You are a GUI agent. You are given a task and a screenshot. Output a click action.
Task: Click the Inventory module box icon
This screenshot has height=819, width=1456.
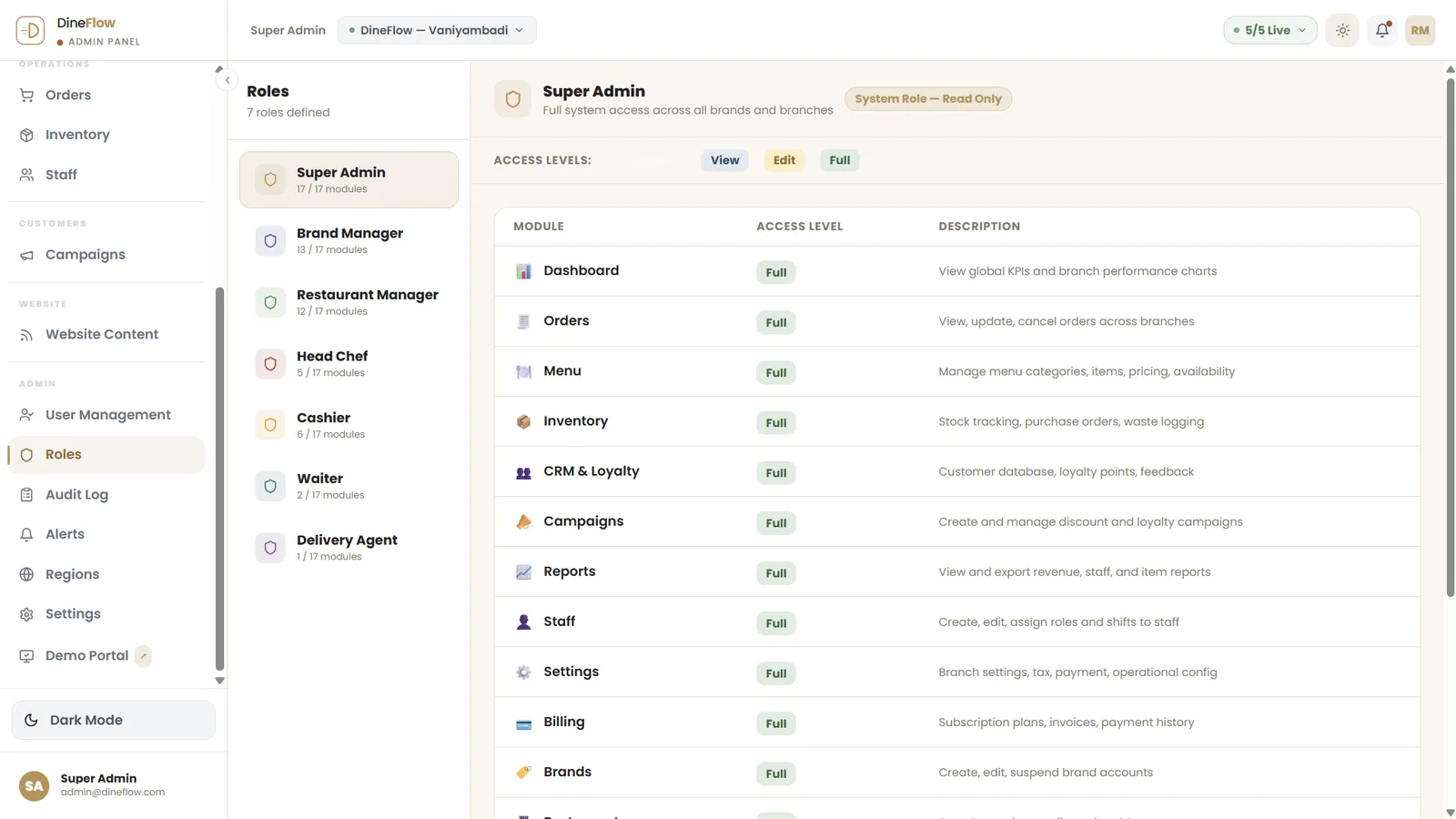pyautogui.click(x=523, y=421)
